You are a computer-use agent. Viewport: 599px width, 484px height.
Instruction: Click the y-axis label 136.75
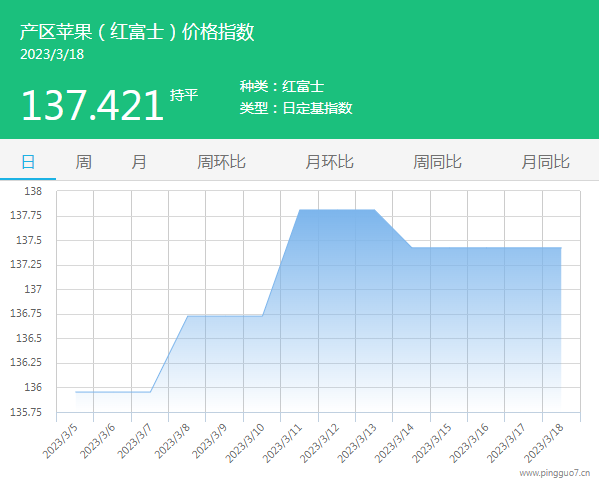click(x=26, y=314)
